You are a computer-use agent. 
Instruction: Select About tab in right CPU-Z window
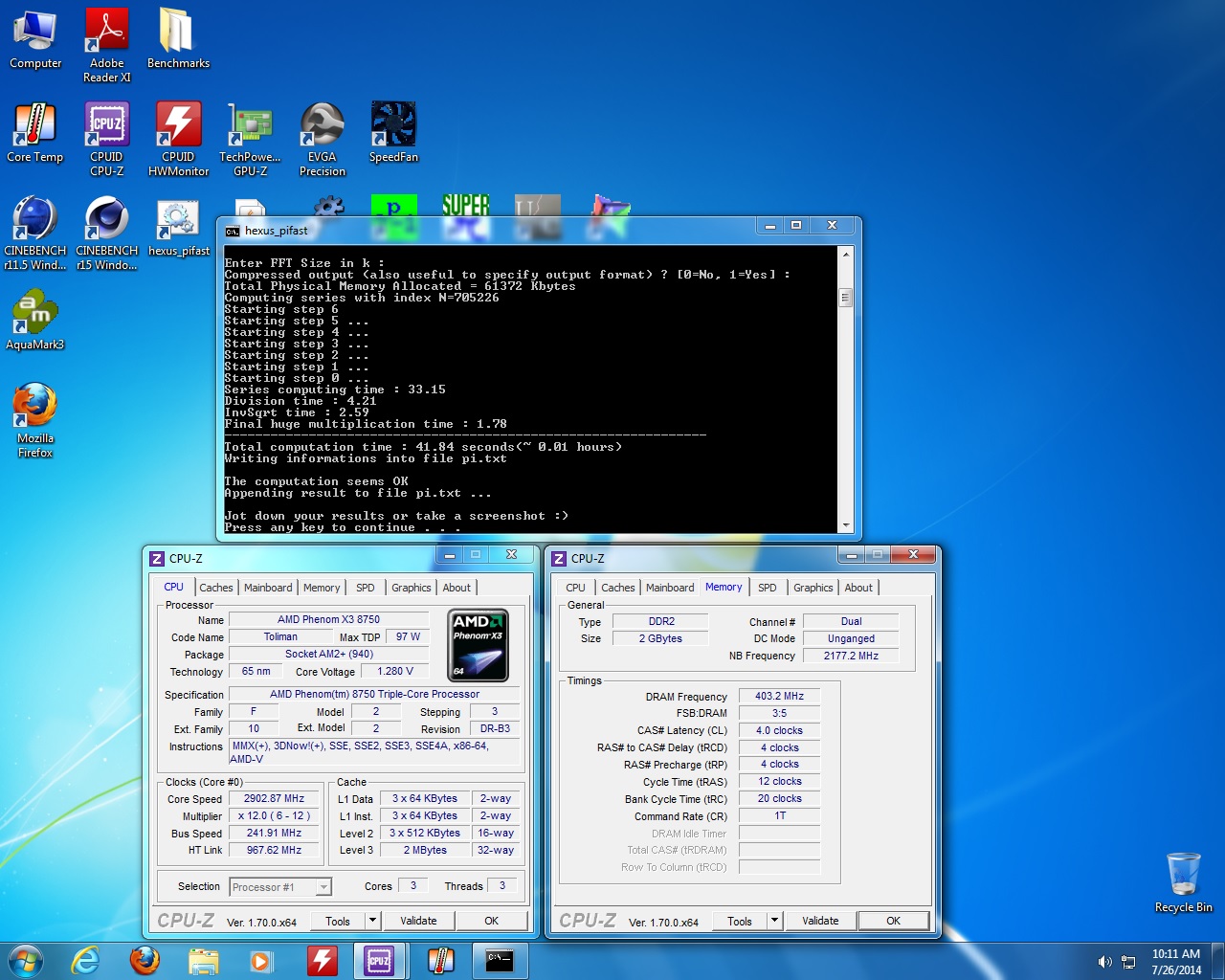[858, 588]
